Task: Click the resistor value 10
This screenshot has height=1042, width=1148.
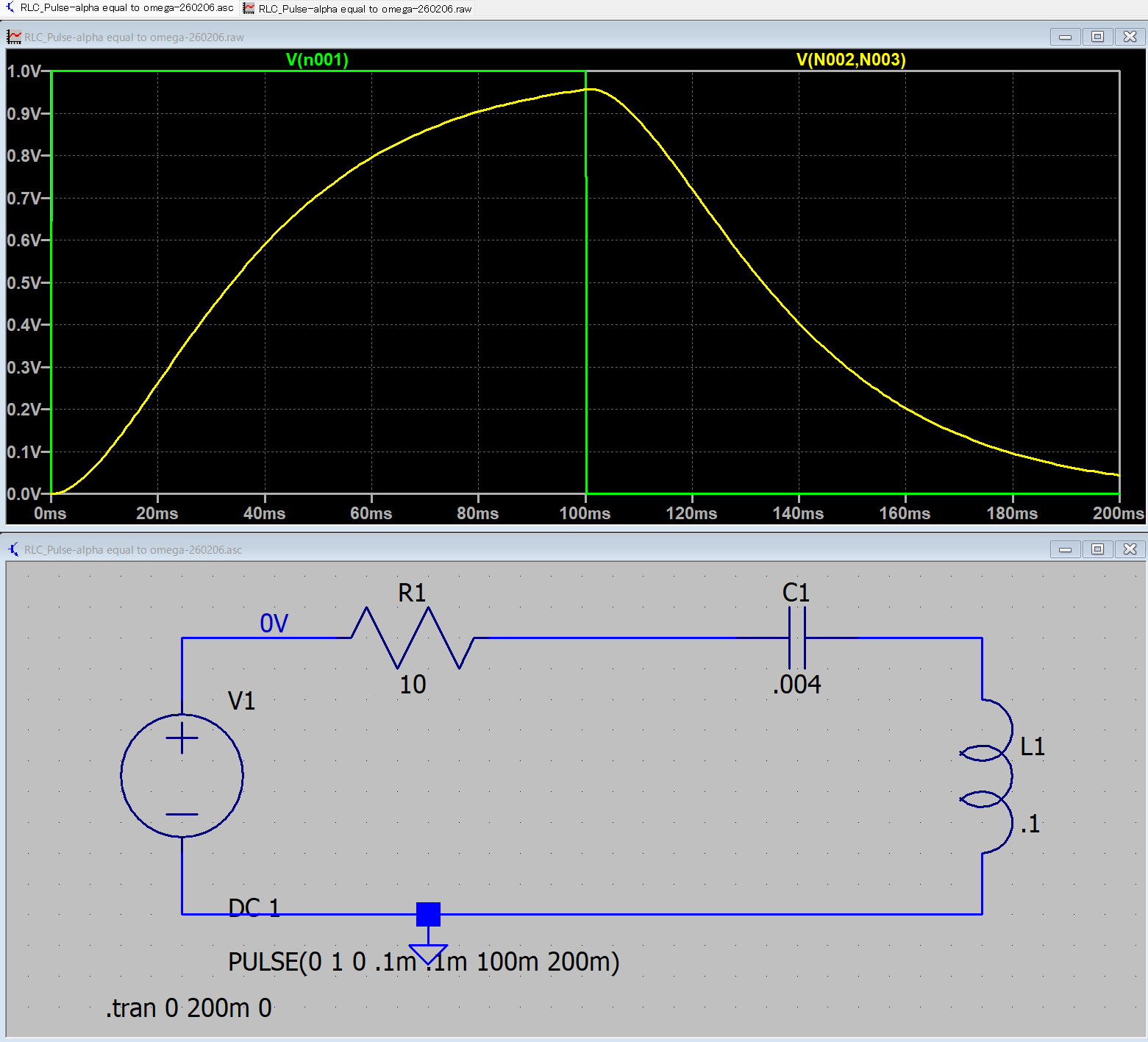Action: (413, 685)
